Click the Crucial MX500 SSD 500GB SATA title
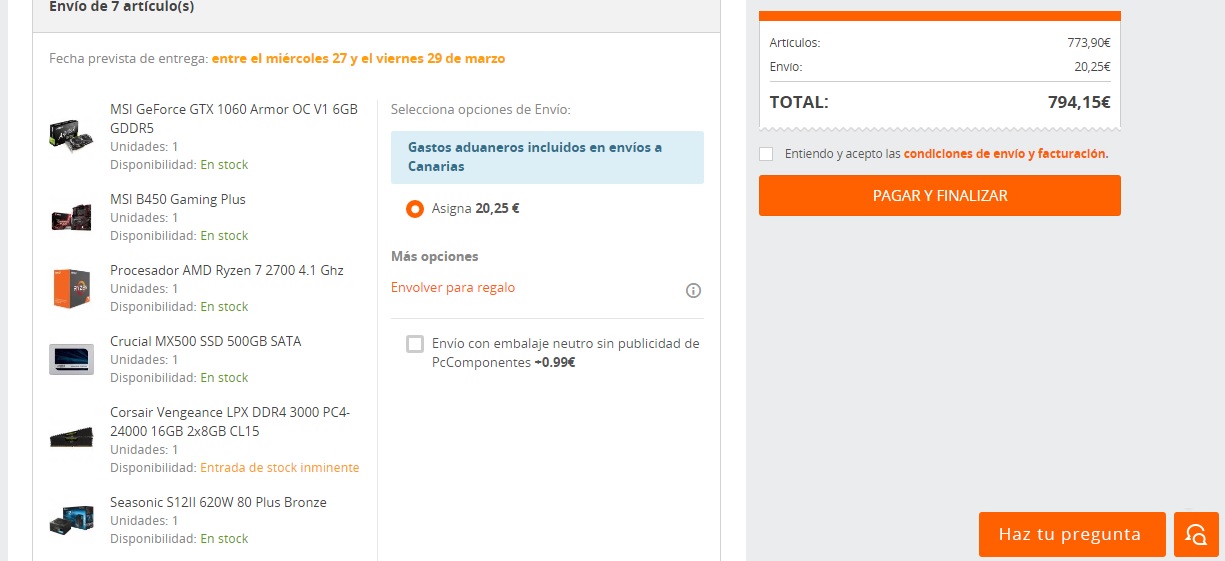The image size is (1225, 561). pyautogui.click(x=206, y=341)
